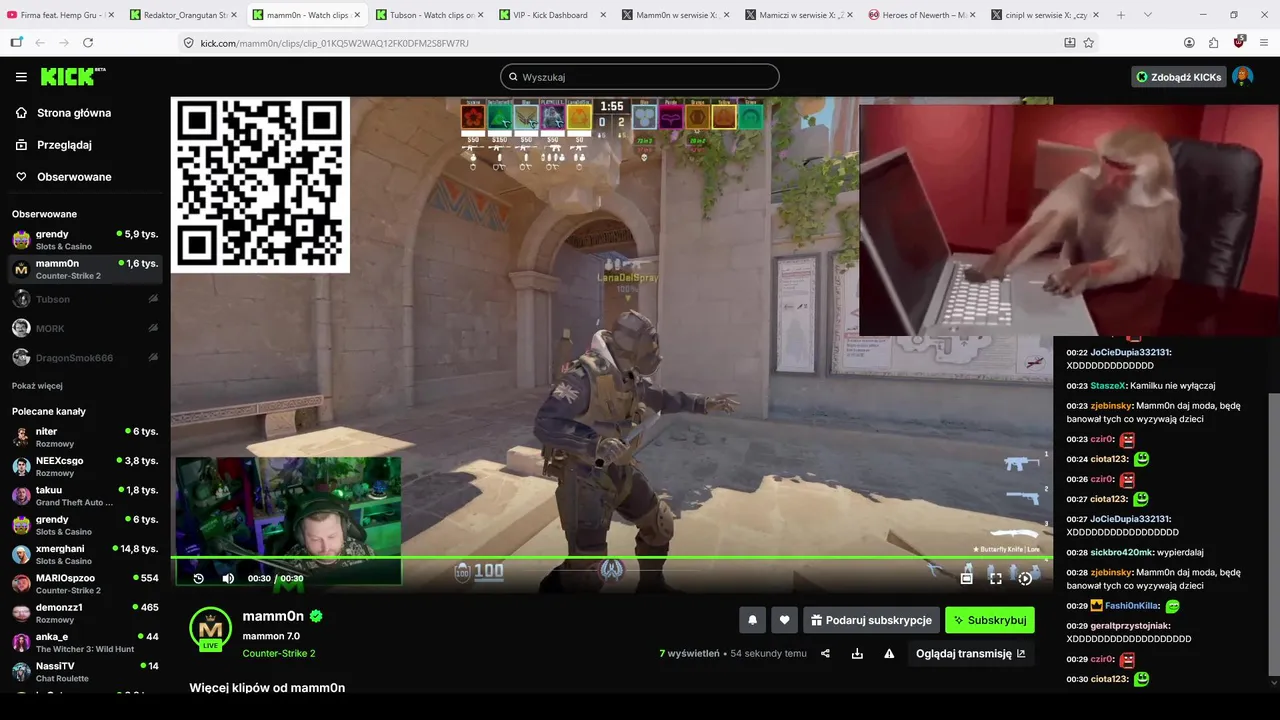Screen dimensions: 1280x720
Task: Click Oglądaj transmisję link
Action: [x=970, y=654]
